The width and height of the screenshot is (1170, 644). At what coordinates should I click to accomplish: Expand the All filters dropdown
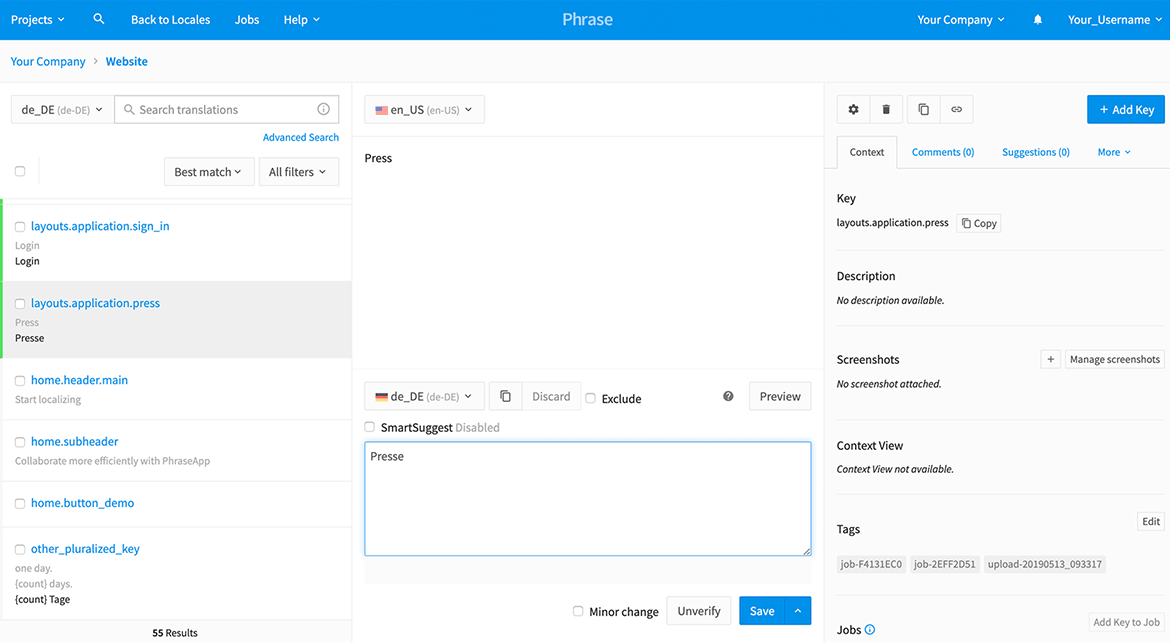(297, 172)
